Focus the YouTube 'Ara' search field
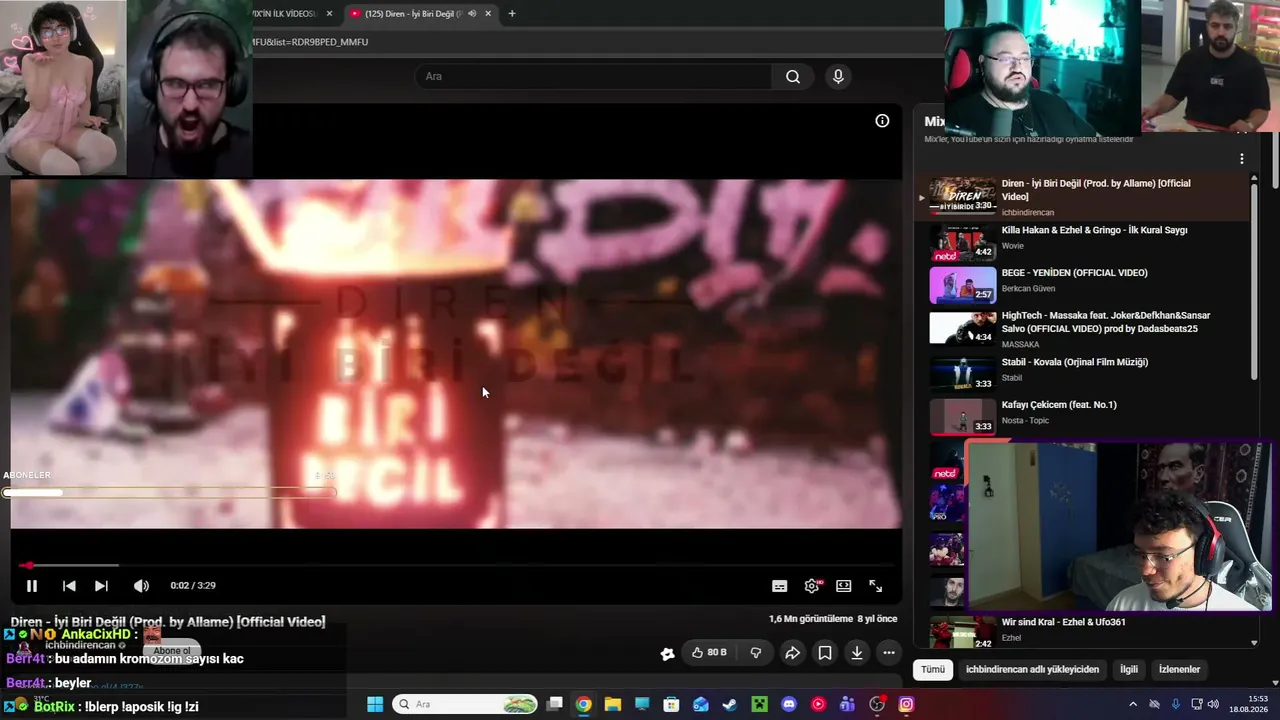 (593, 77)
